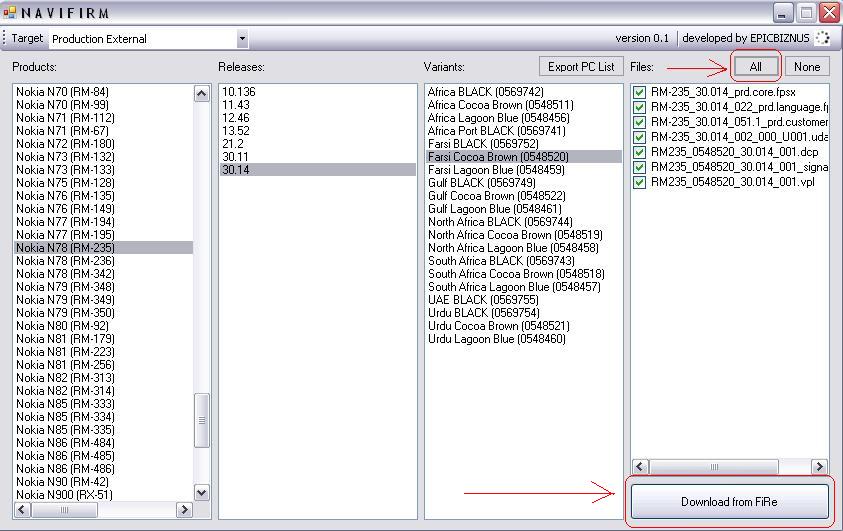Click the toolbar grip handle before Target
This screenshot has width=843, height=531.
[x=4, y=39]
